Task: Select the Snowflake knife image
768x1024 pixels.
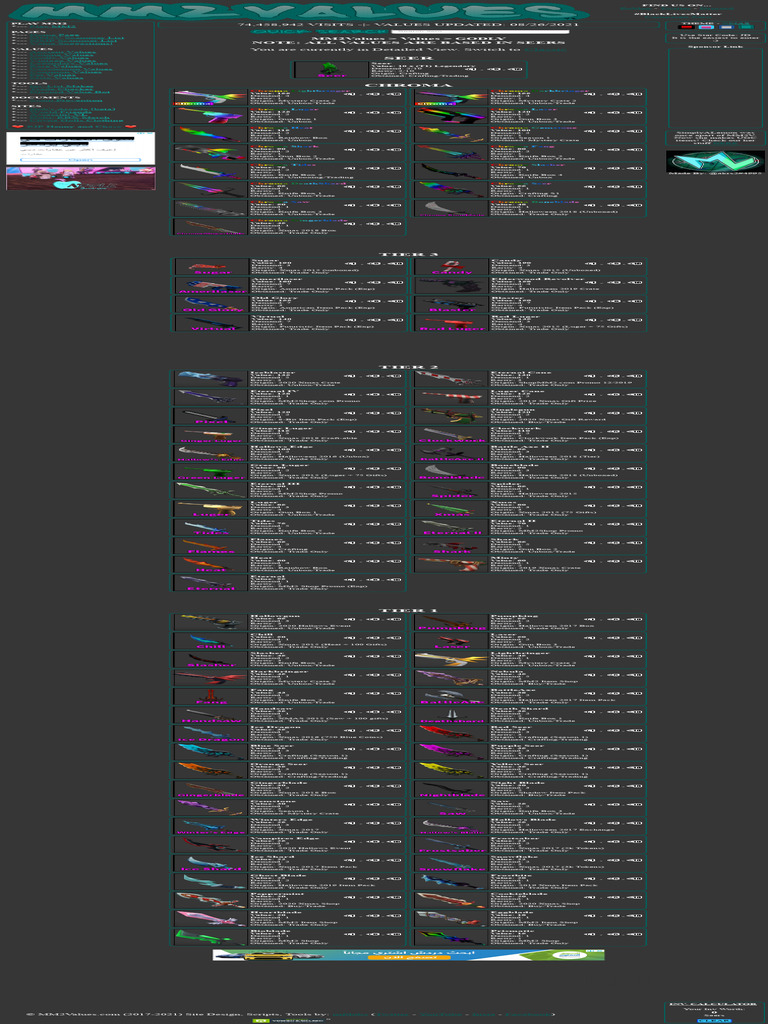Action: click(451, 864)
